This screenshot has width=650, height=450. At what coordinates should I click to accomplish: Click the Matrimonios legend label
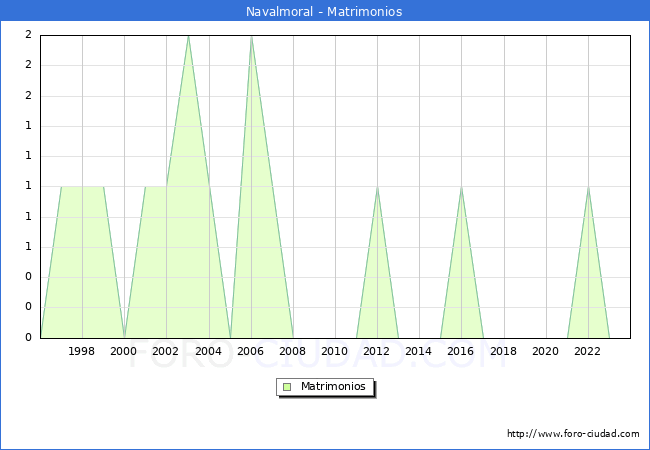click(333, 386)
